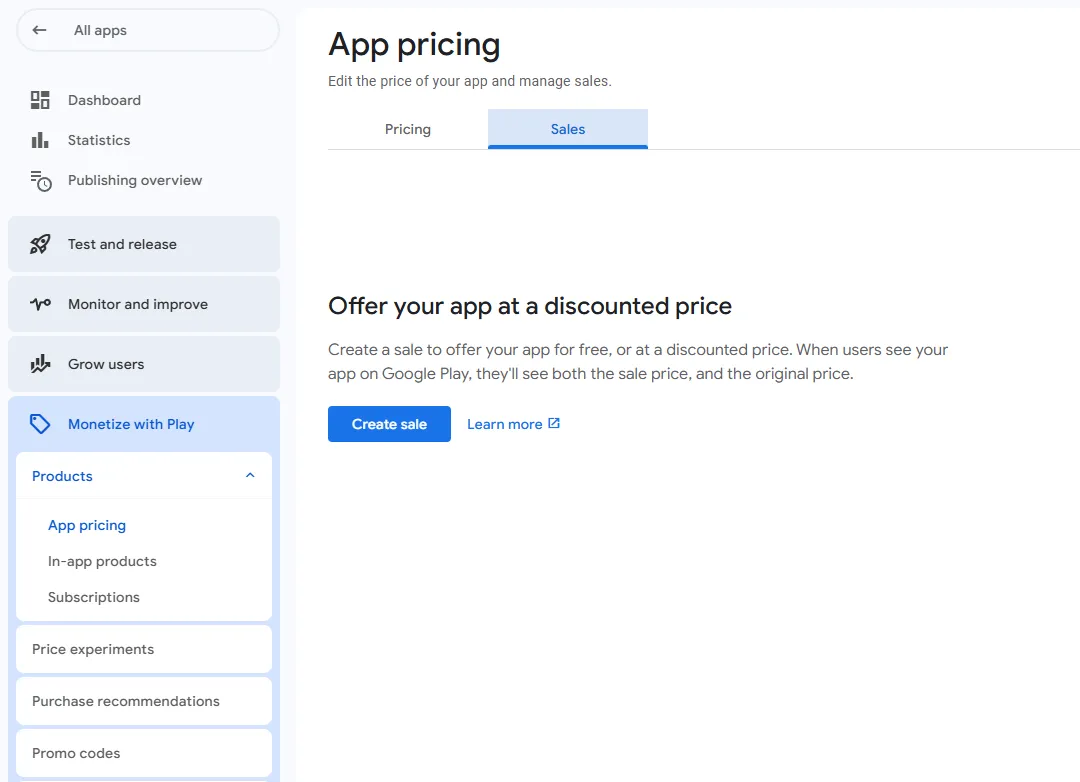The width and height of the screenshot is (1080, 782).
Task: Open the Learn more link
Action: tap(505, 424)
